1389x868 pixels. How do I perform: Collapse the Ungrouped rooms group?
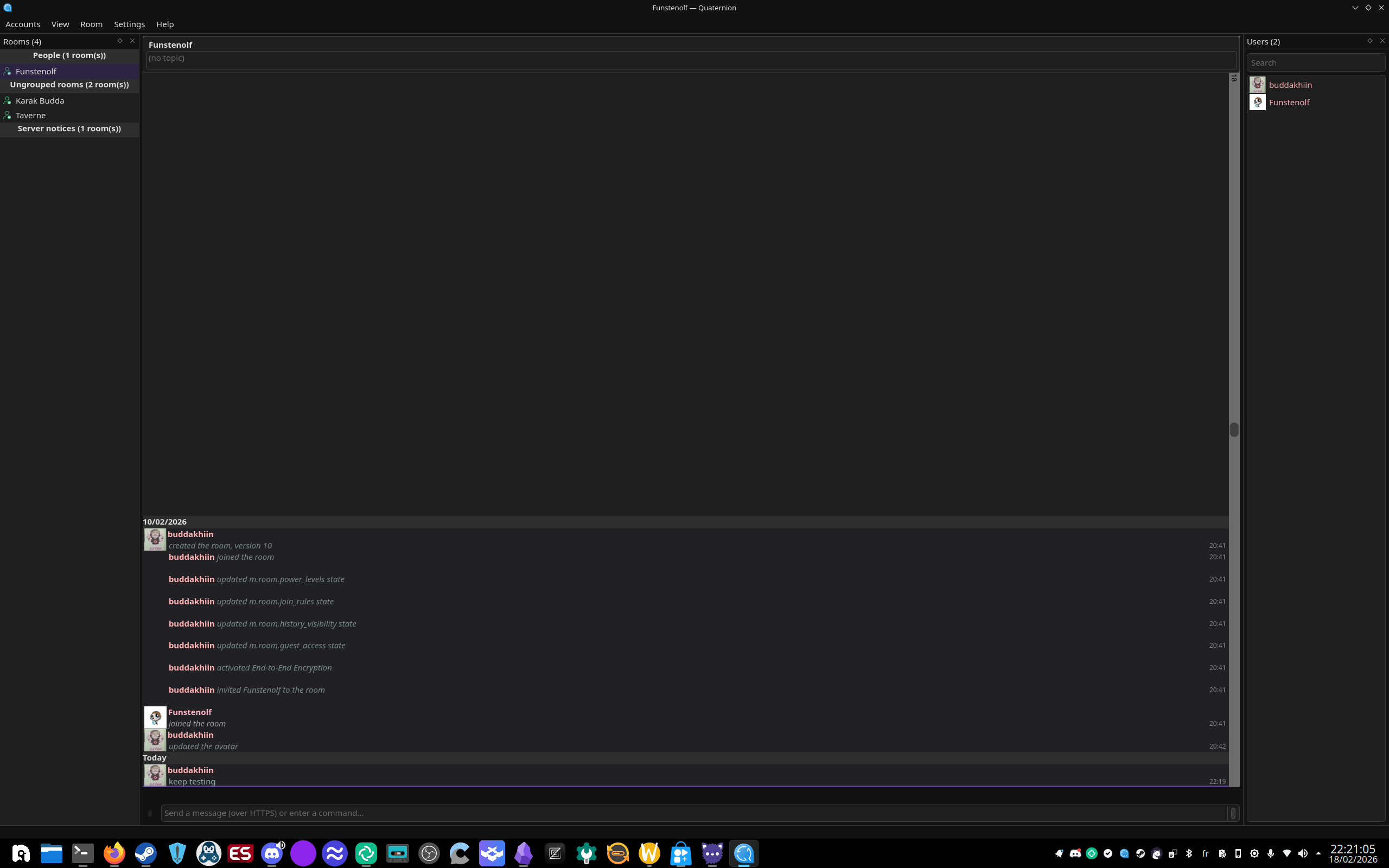pos(69,85)
